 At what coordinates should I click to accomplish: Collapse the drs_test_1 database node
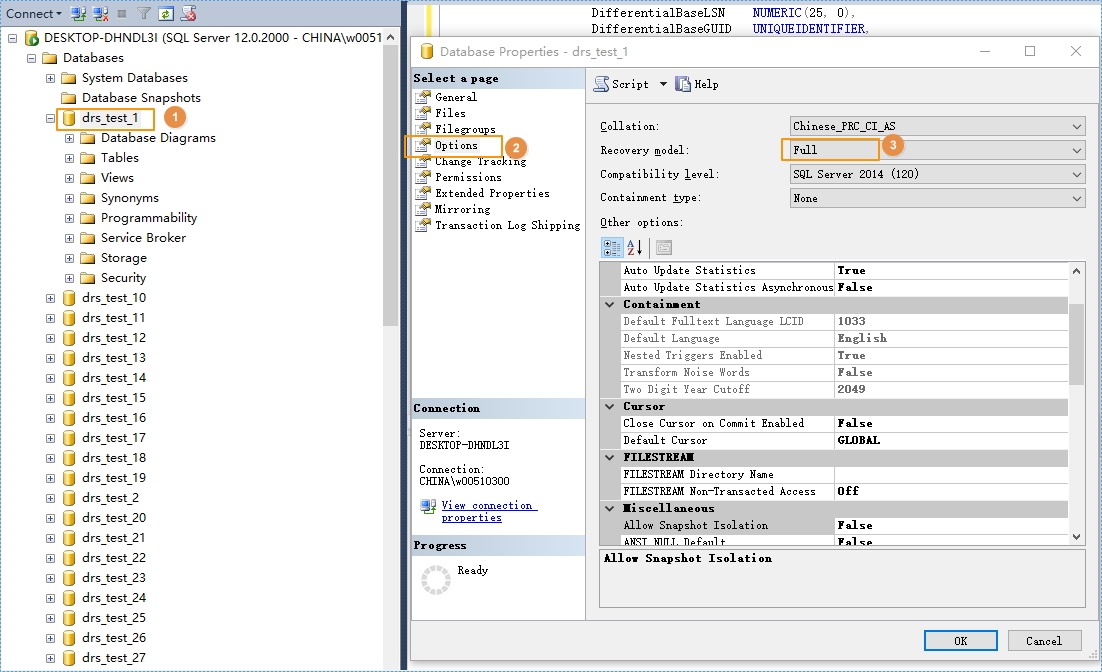(51, 118)
